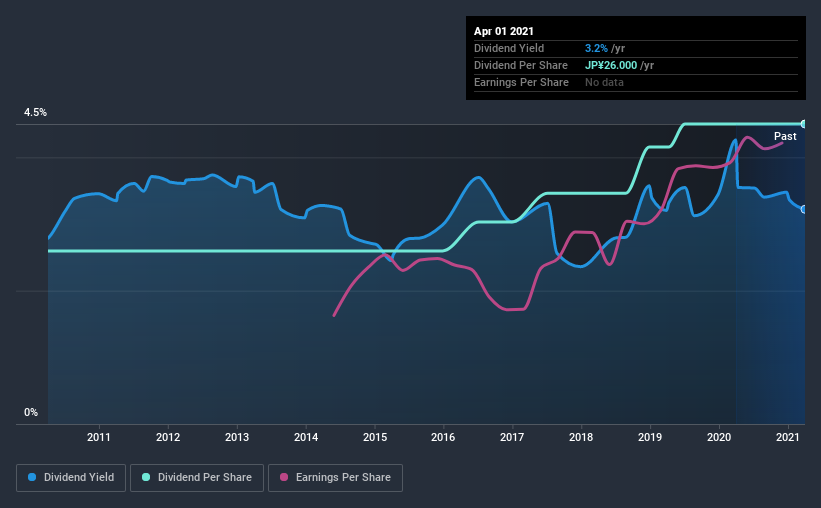
Task: Click the teal endpoint marker at top right
Action: pos(804,124)
